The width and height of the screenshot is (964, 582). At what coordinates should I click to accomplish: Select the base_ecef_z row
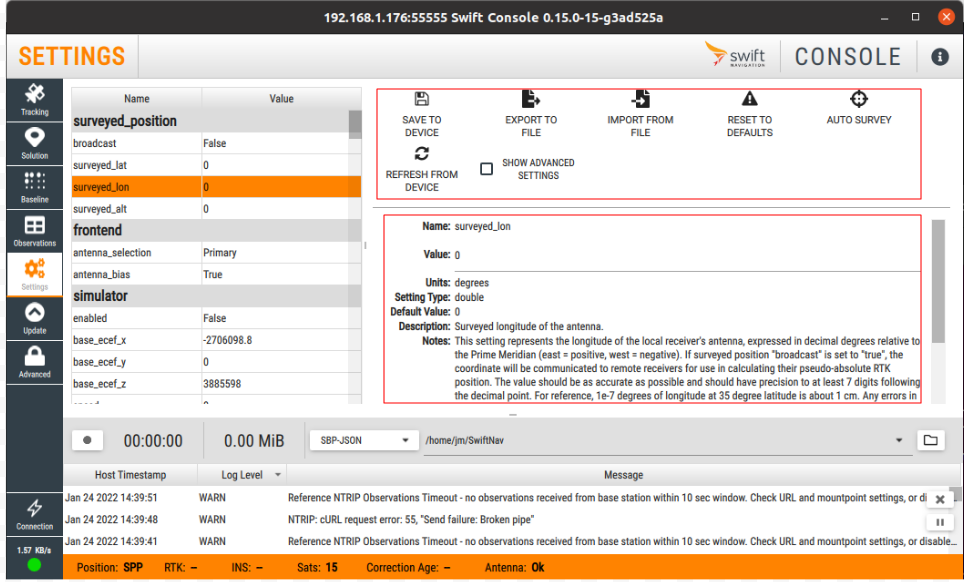click(x=210, y=383)
